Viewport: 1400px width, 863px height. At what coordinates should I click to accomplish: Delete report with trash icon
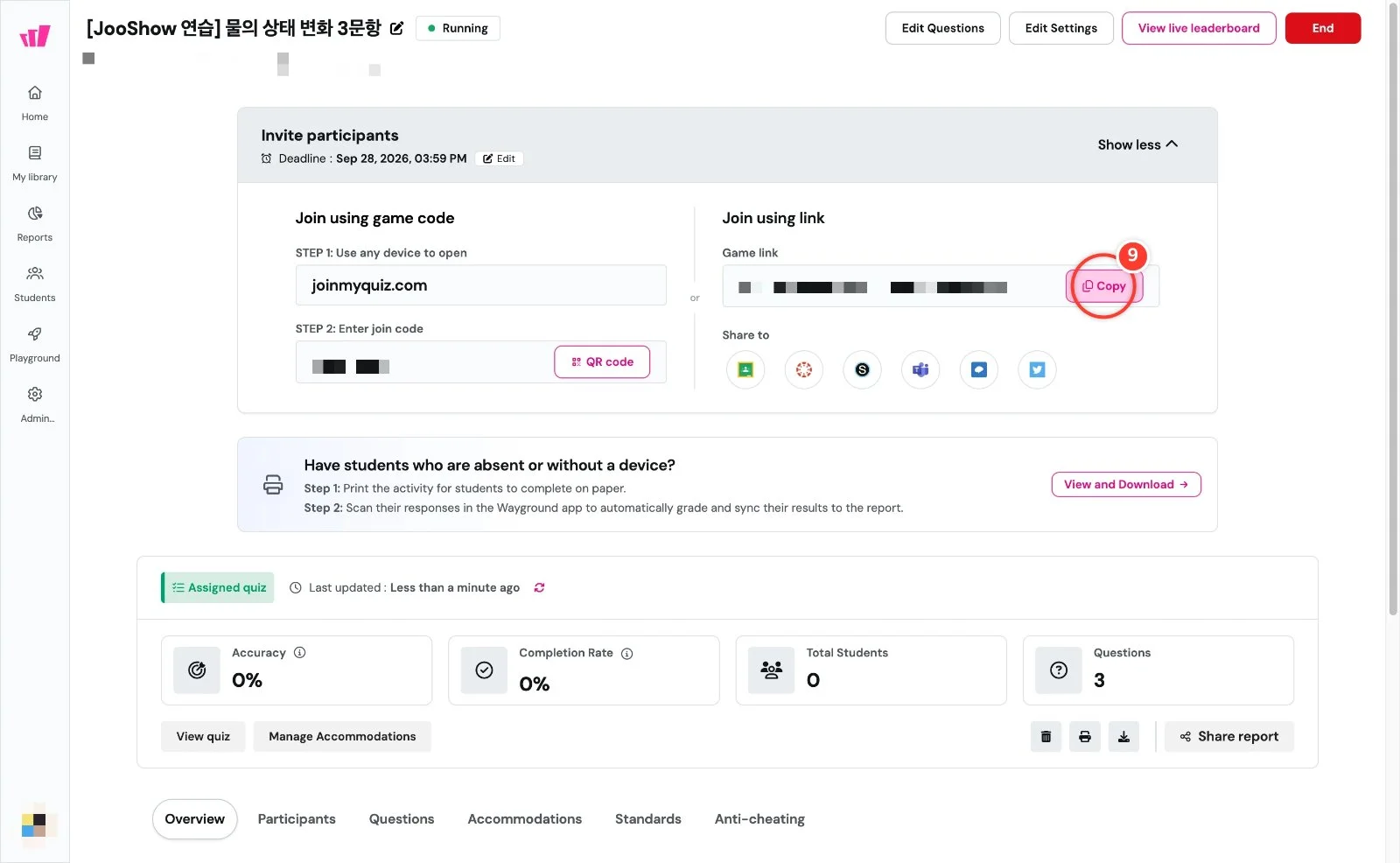(1046, 736)
